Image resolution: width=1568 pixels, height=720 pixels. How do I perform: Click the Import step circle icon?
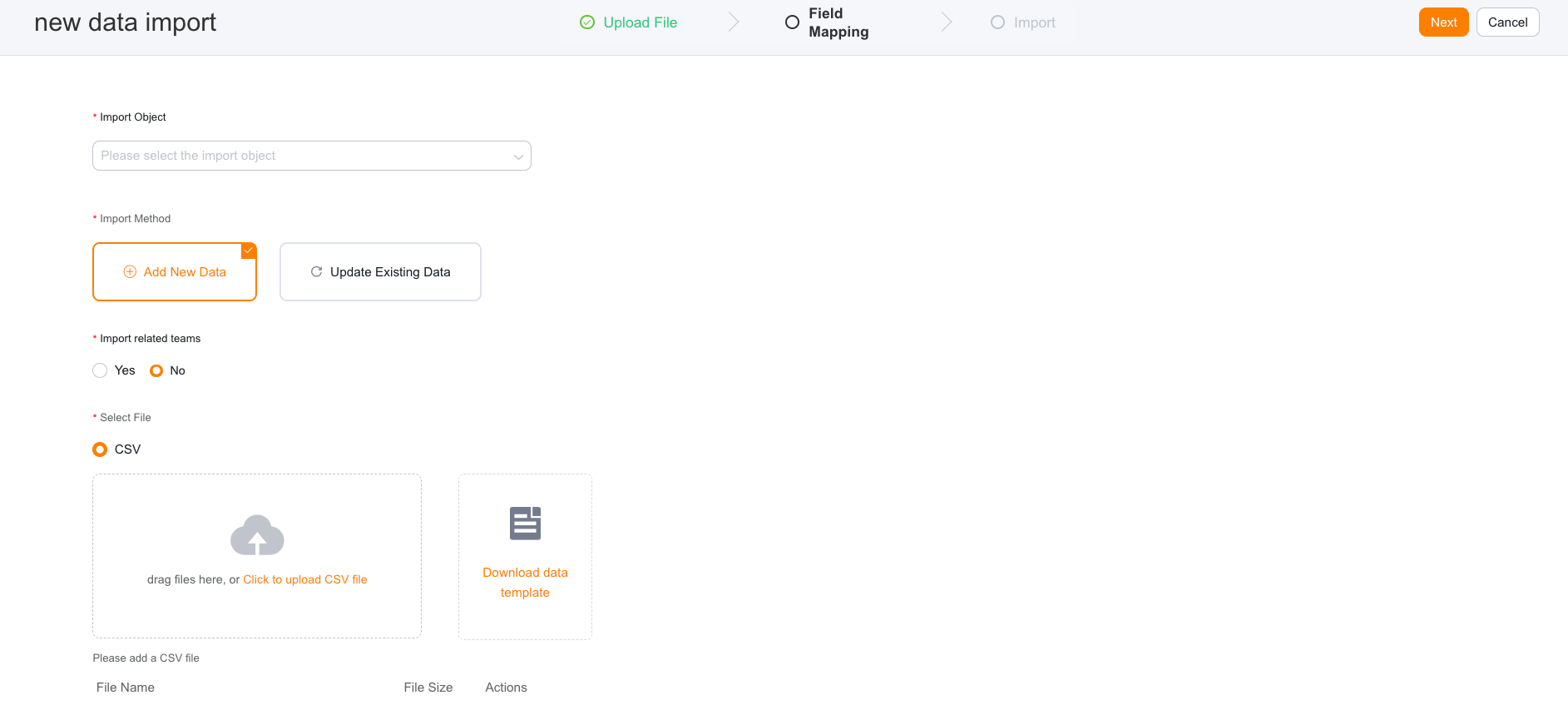(997, 22)
